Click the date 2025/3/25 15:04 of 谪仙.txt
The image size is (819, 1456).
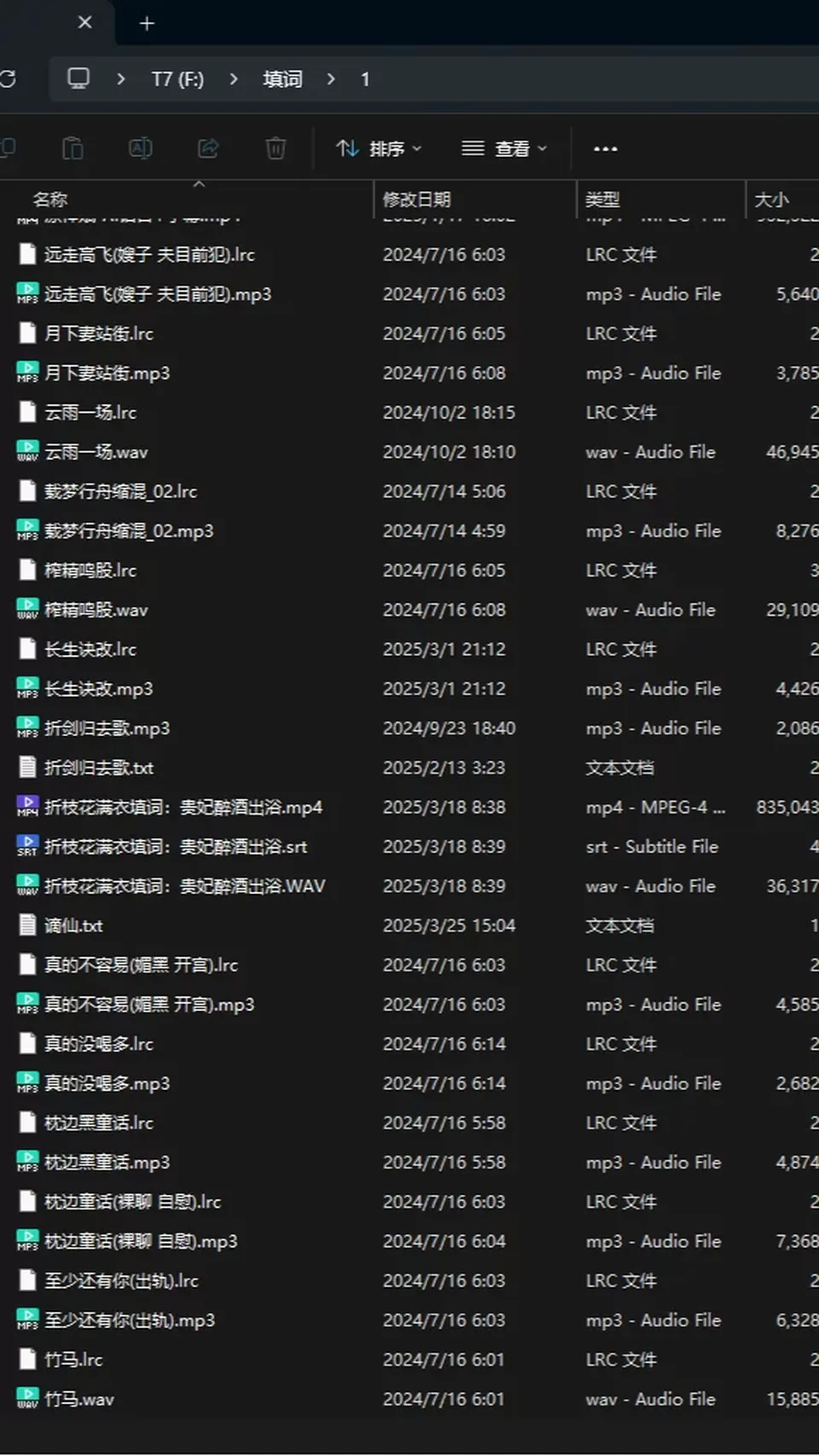(449, 925)
